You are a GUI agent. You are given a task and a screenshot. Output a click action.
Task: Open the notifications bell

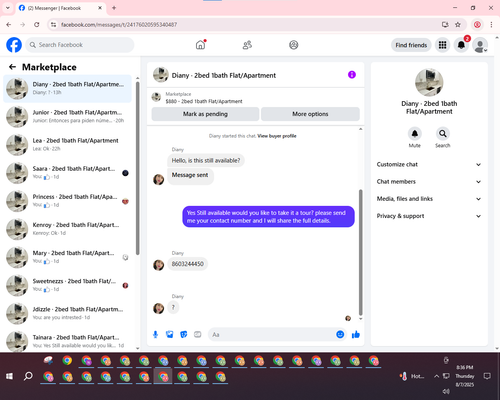(x=461, y=45)
